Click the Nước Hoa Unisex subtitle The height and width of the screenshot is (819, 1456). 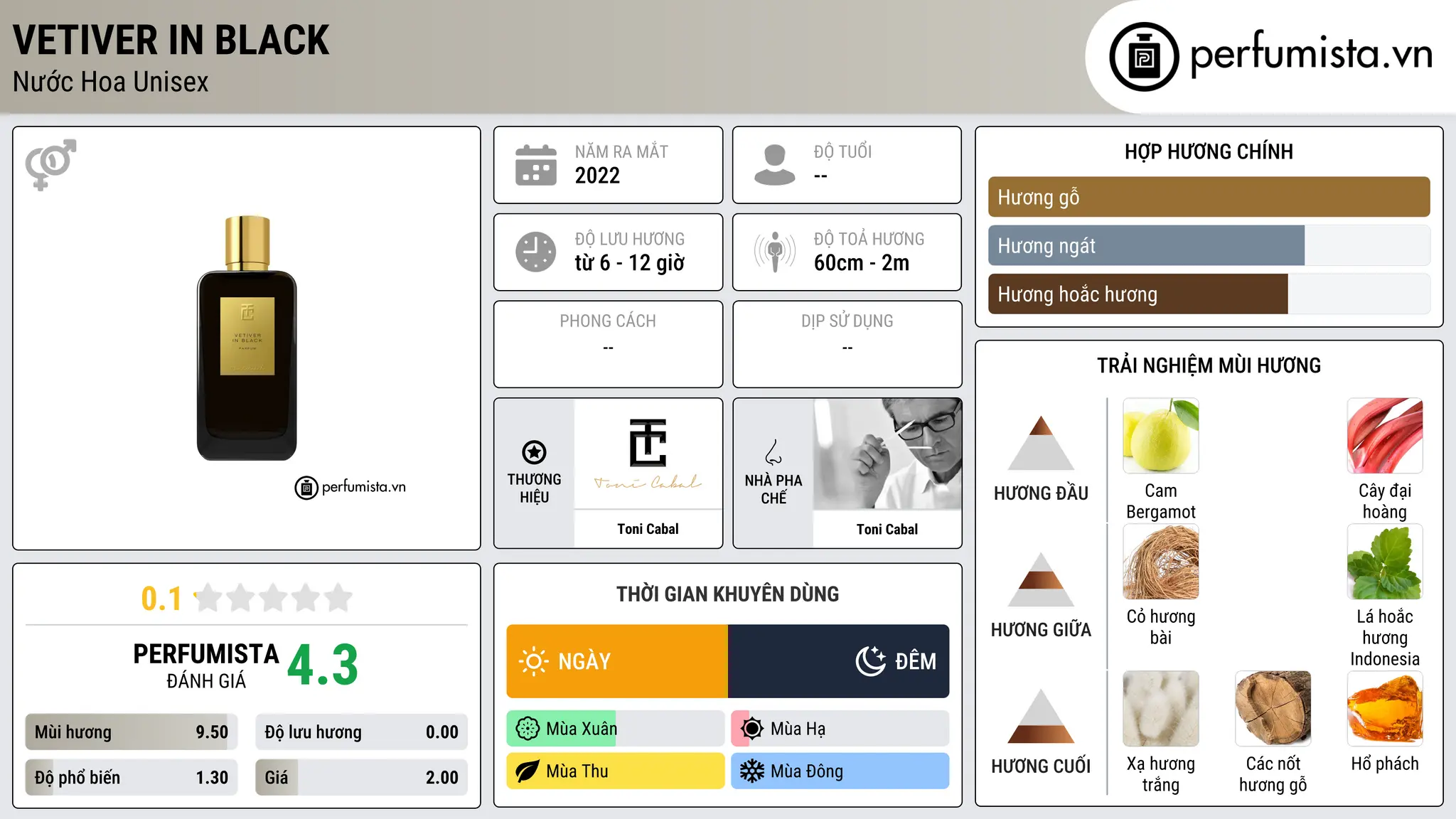pos(110,82)
